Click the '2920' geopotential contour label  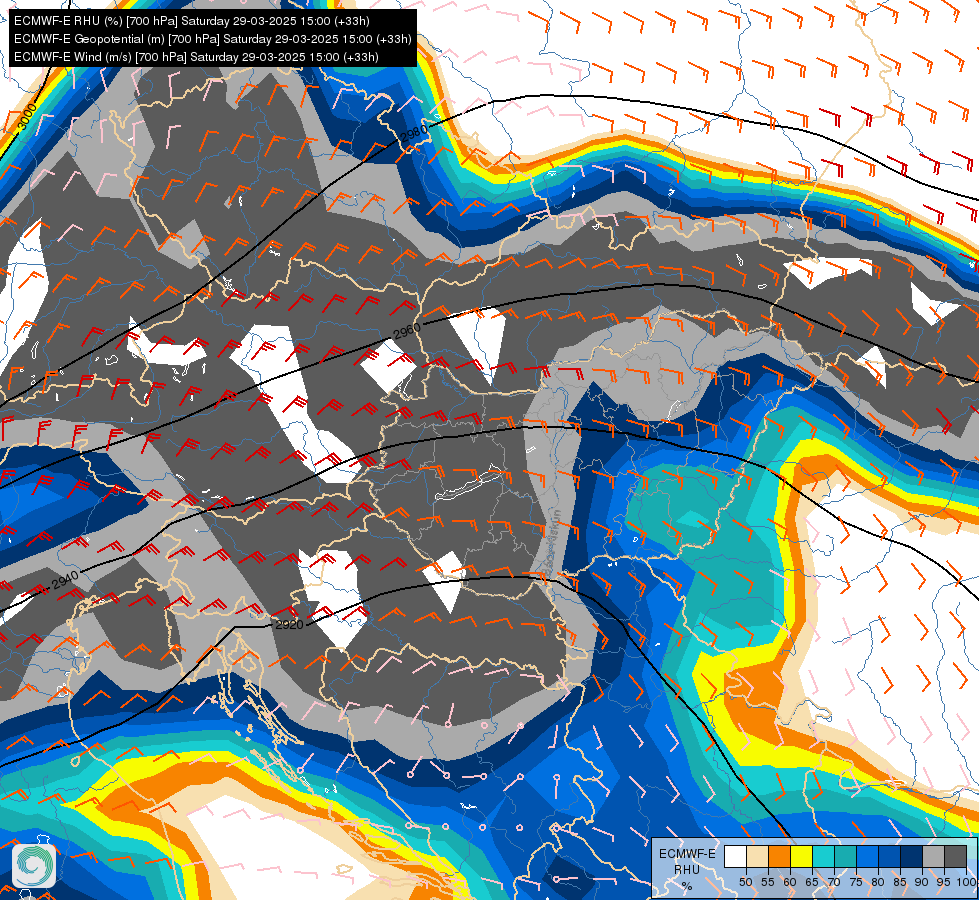(289, 625)
